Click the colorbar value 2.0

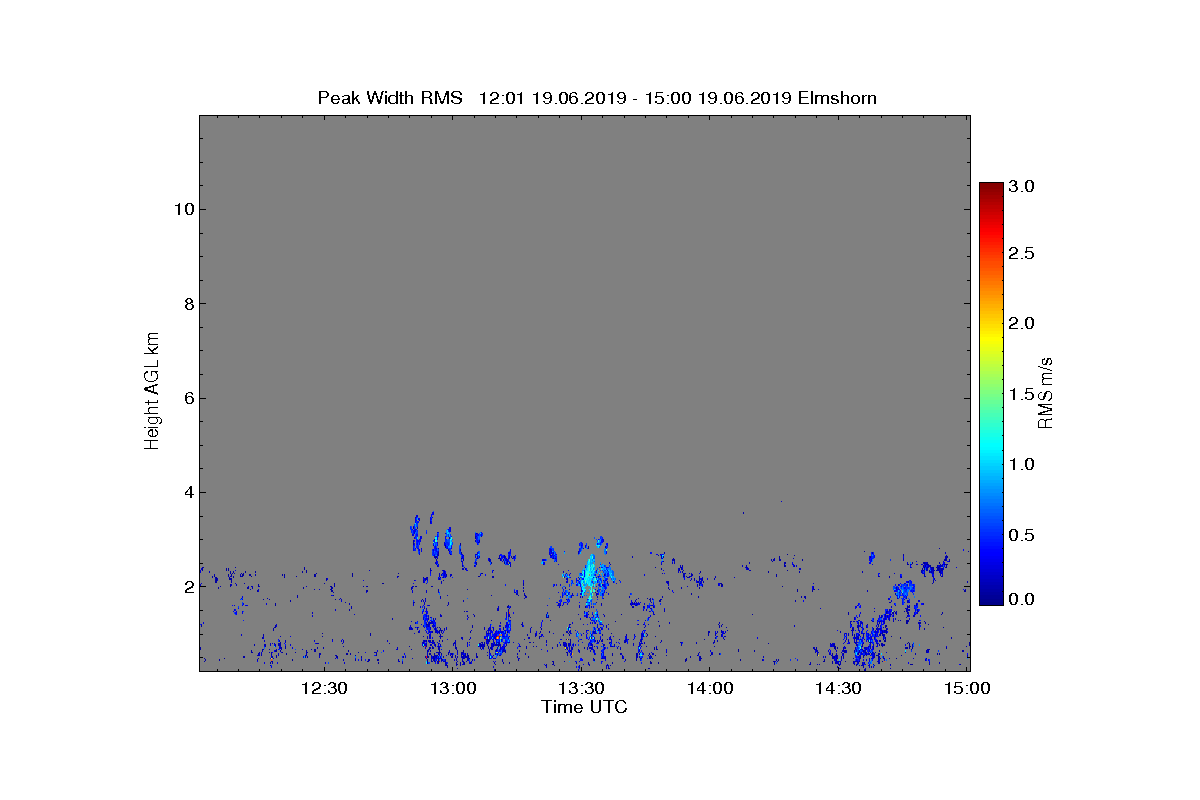click(1022, 323)
